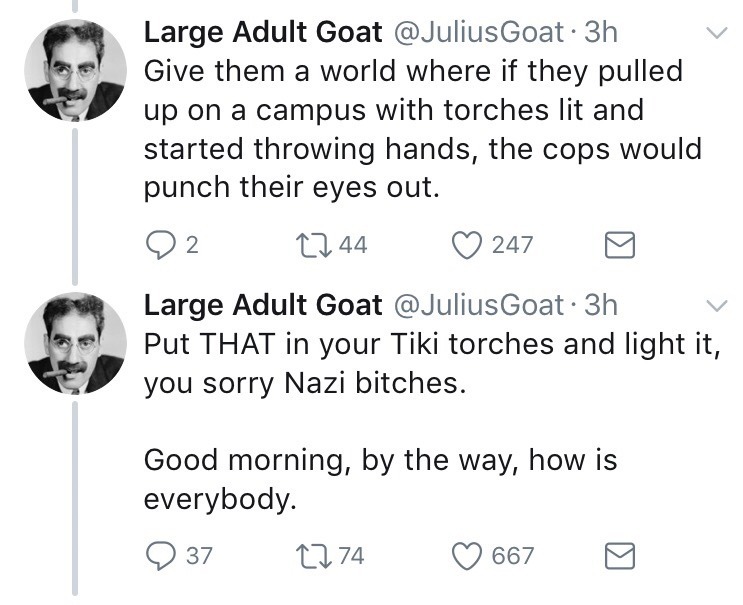
Task: Open profile picture on first tweet
Action: tap(75, 71)
